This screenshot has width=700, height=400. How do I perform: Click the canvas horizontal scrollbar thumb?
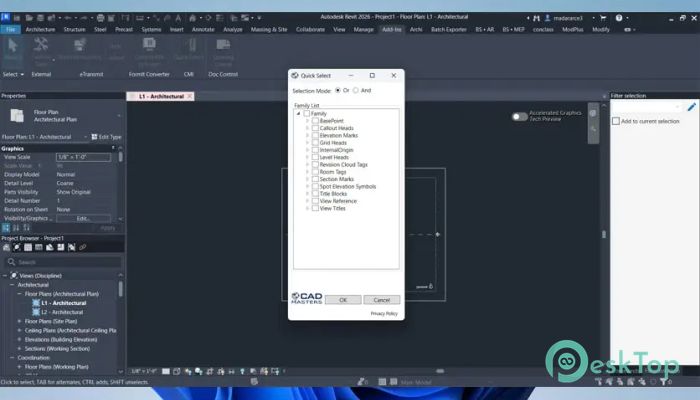(440, 371)
